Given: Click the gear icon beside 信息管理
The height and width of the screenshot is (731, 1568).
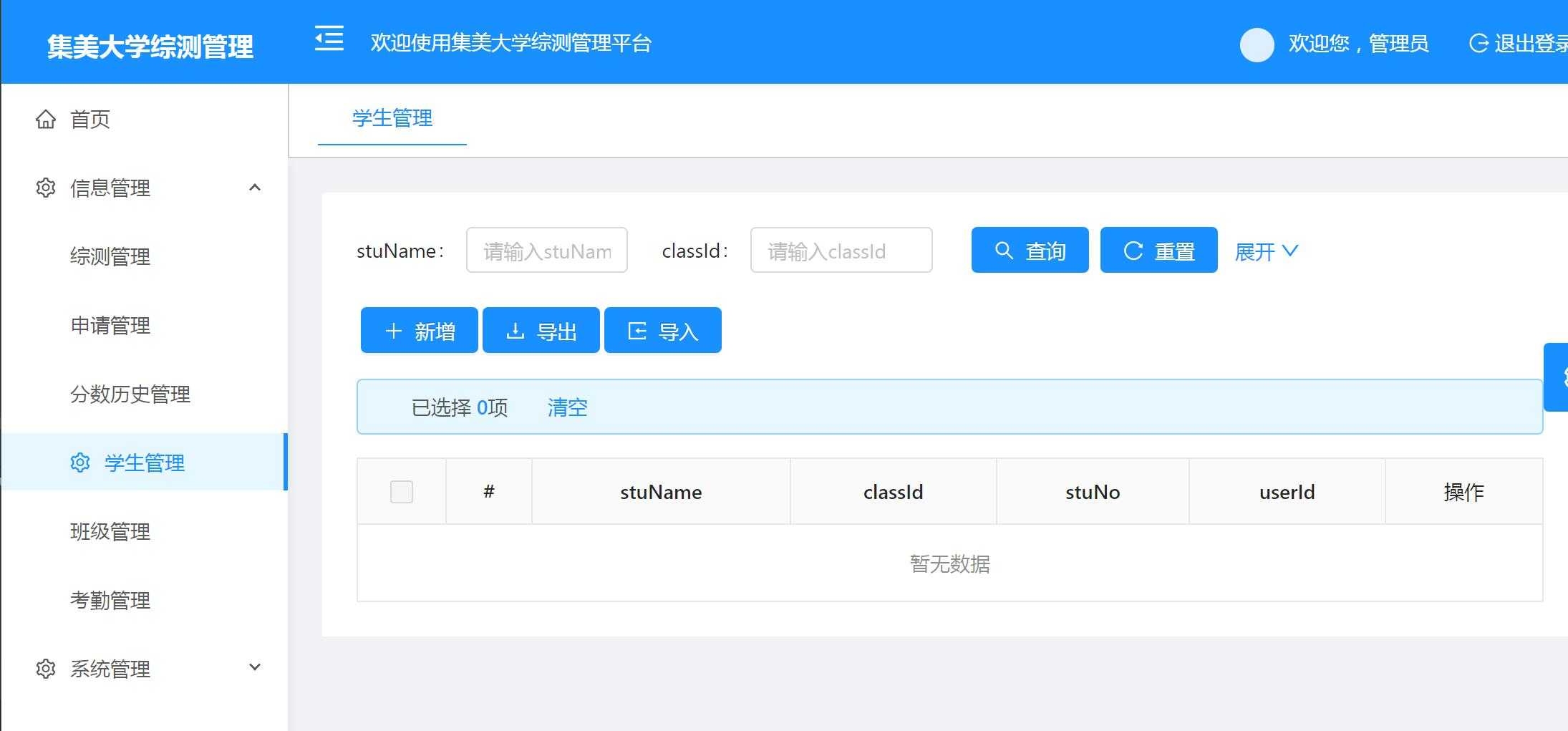Looking at the screenshot, I should [x=46, y=188].
